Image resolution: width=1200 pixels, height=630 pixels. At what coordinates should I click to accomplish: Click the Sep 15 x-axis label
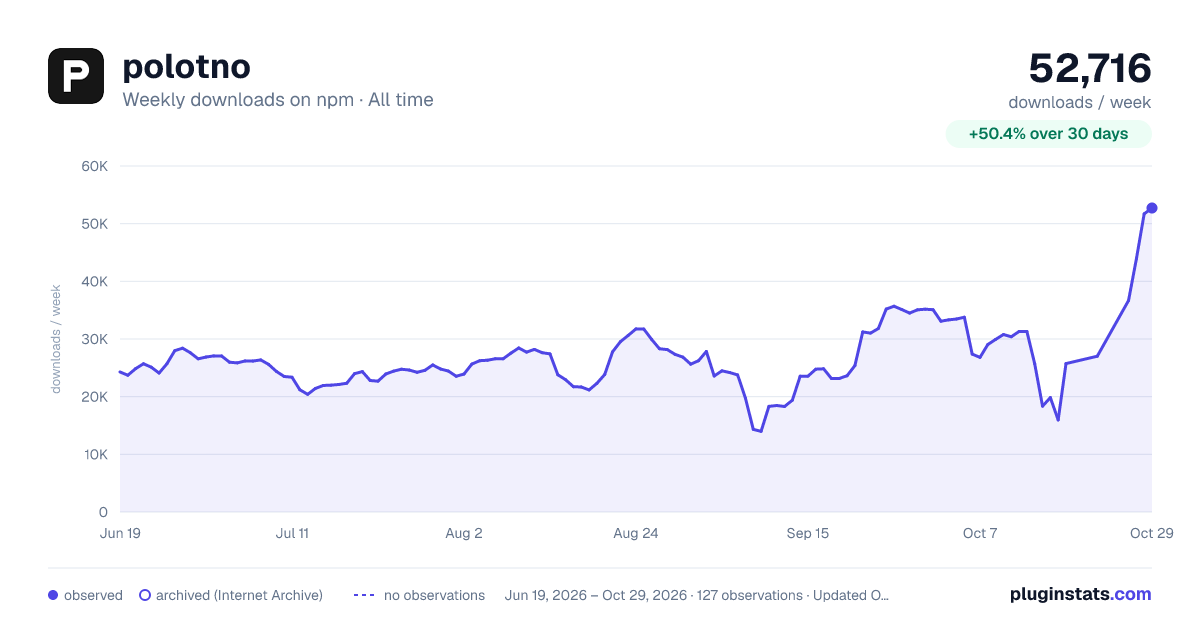[x=808, y=533]
